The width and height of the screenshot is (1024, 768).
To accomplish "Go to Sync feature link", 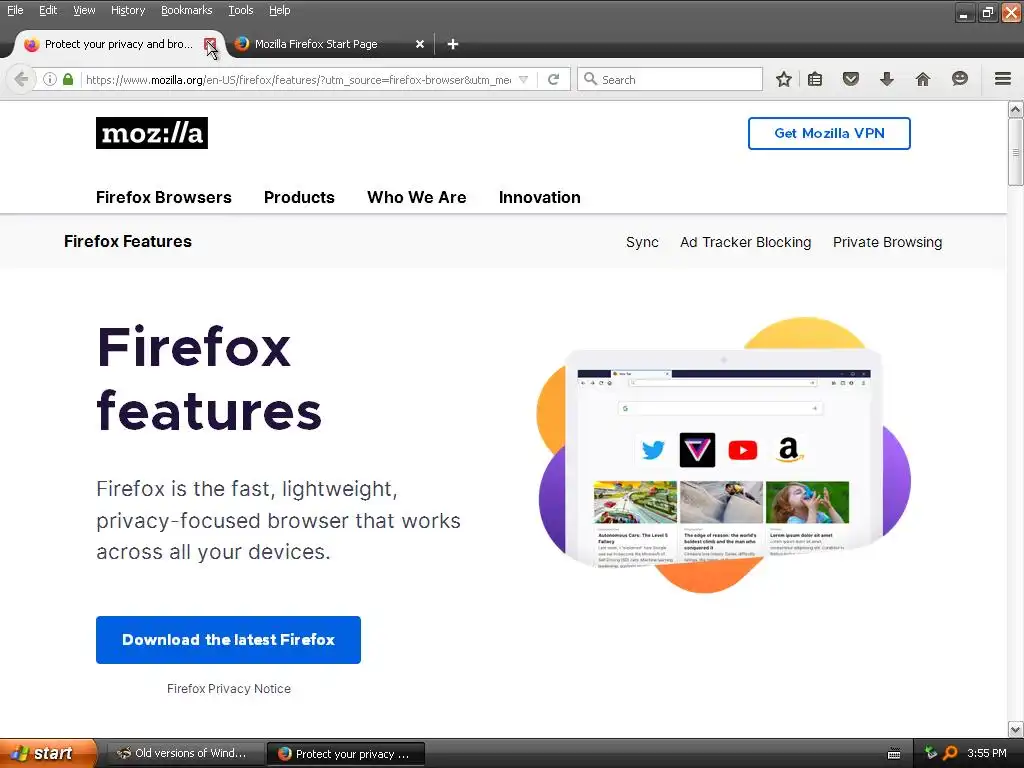I will (642, 242).
